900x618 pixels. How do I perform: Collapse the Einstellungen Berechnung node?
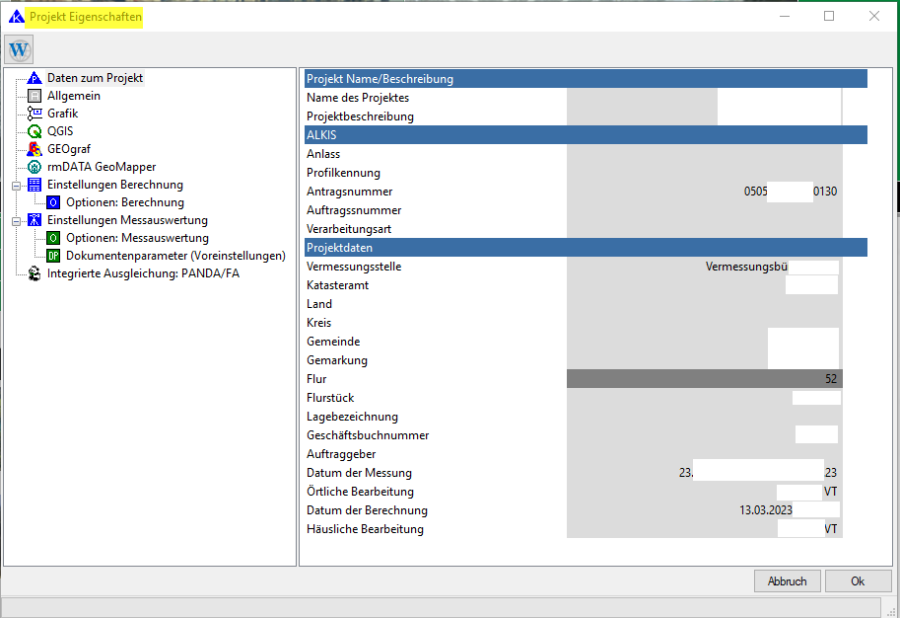click(16, 185)
